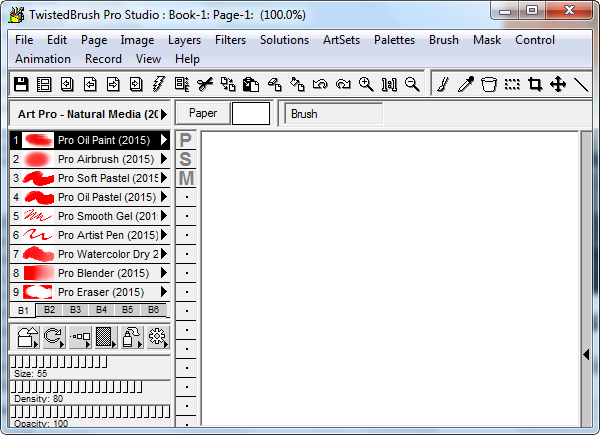
Task: Select the four-arrow Move tool
Action: 558,84
